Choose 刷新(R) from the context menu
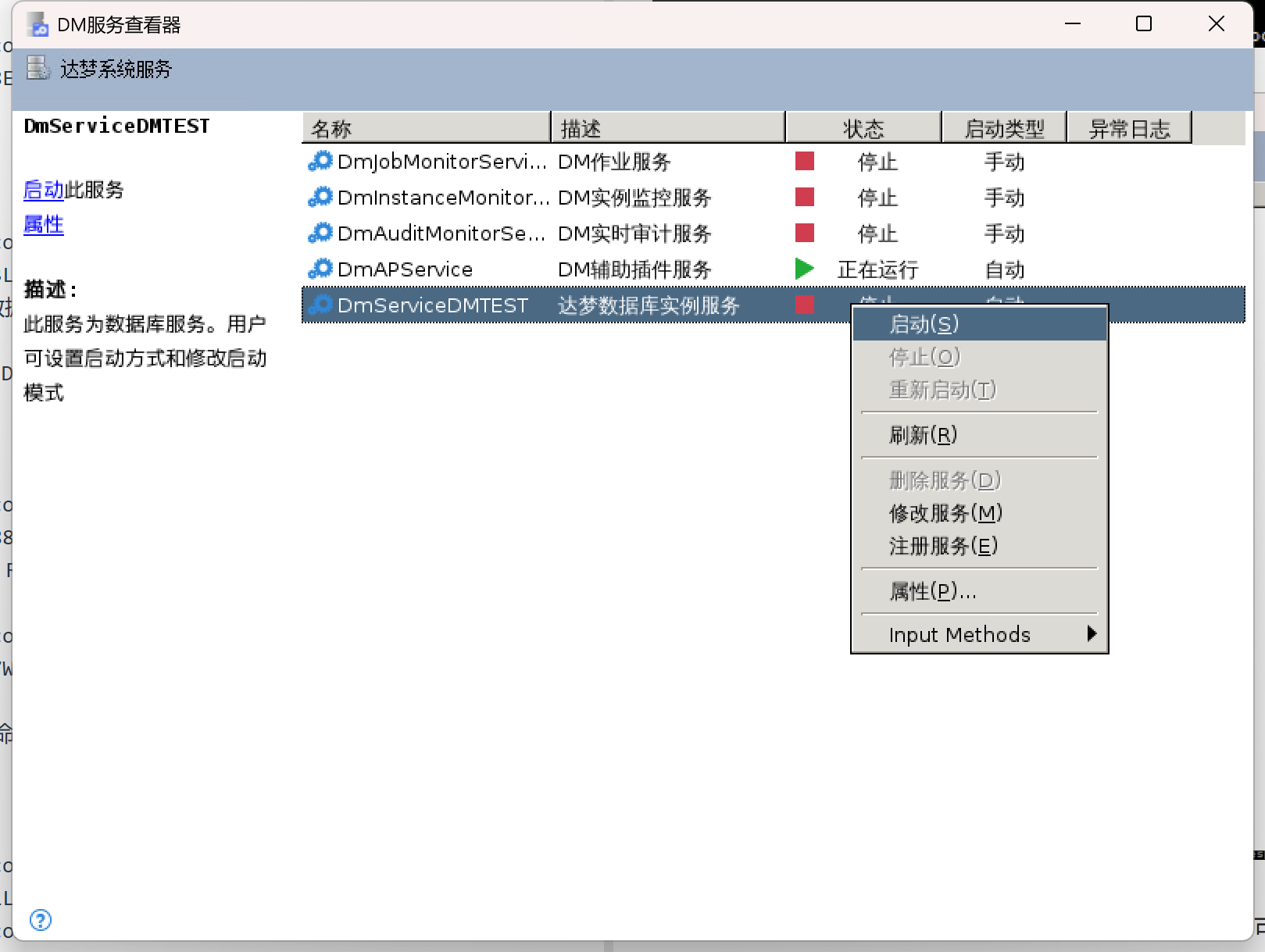 pyautogui.click(x=980, y=435)
